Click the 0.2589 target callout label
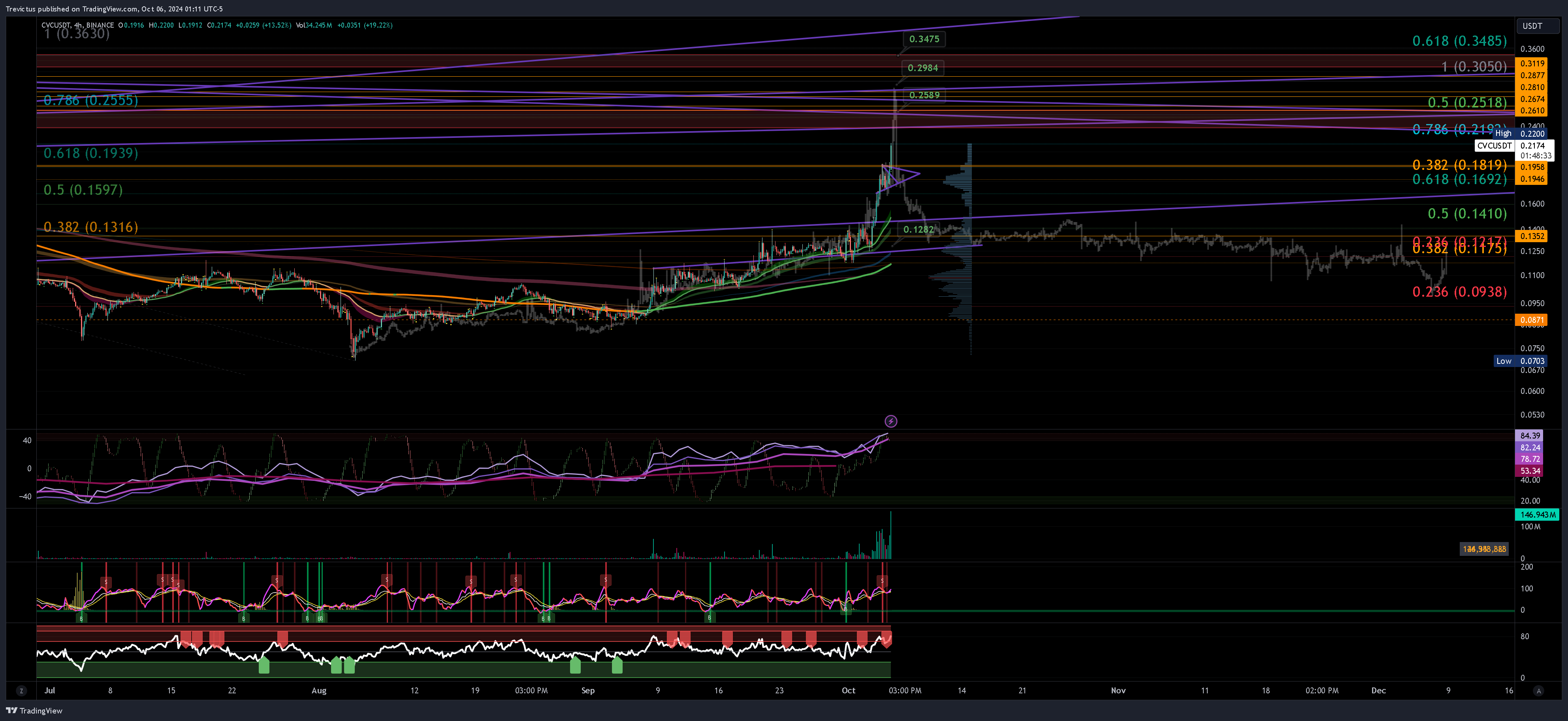 click(924, 95)
